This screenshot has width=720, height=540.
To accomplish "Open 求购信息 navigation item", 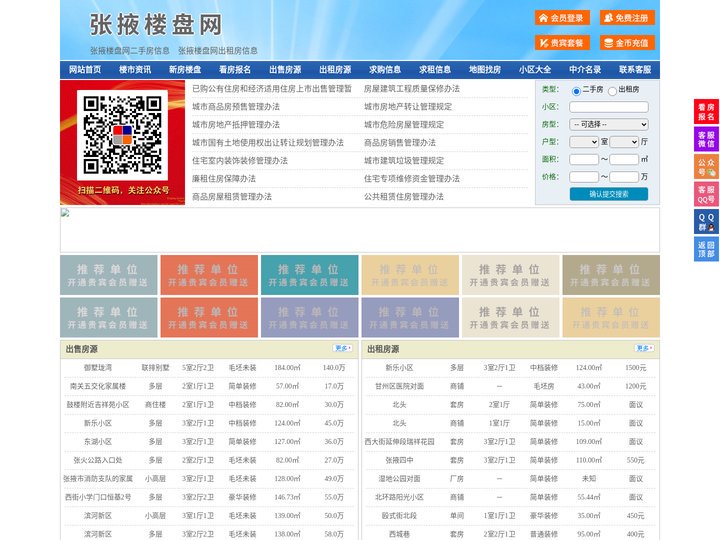I will (x=385, y=70).
